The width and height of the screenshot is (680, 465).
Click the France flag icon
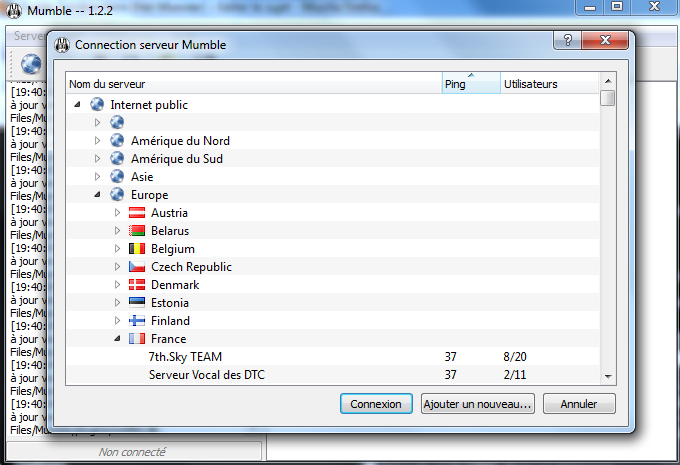pyautogui.click(x=137, y=338)
